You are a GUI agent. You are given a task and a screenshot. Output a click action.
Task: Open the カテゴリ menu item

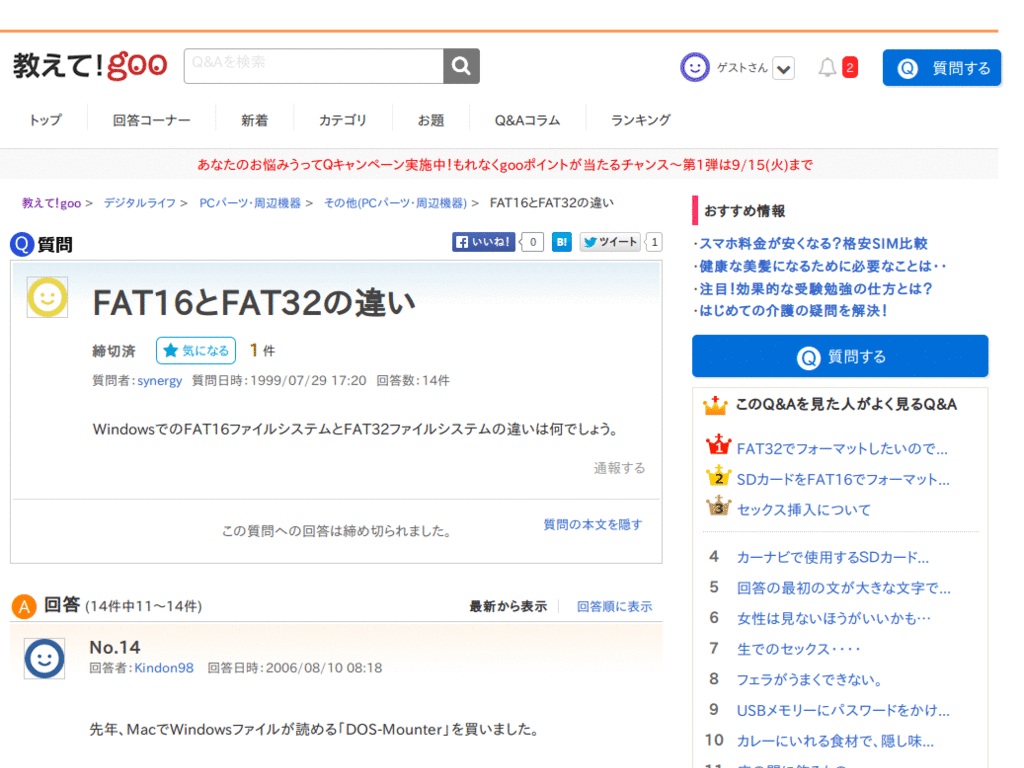pyautogui.click(x=343, y=119)
